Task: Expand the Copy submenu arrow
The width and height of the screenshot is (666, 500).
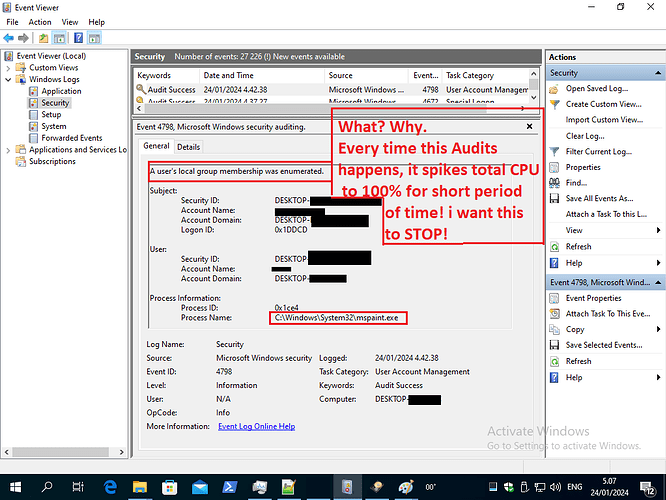Action: (x=658, y=330)
